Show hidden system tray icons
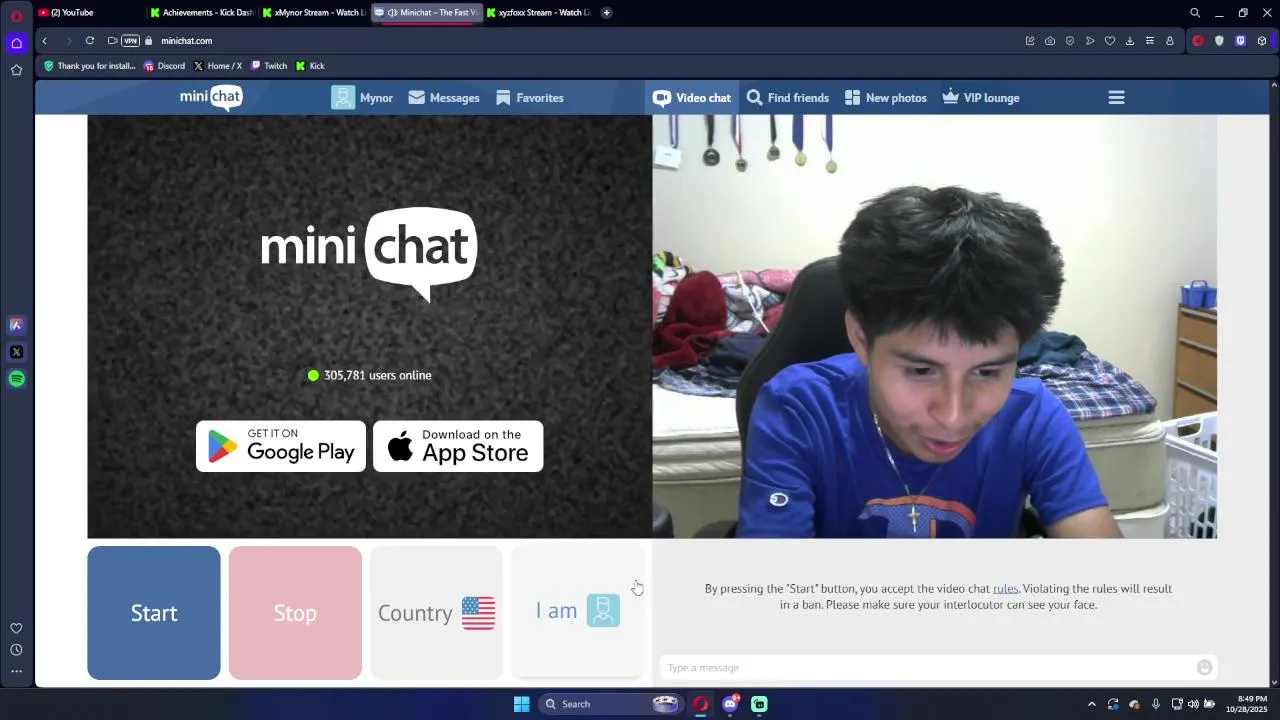1280x720 pixels. point(1092,704)
